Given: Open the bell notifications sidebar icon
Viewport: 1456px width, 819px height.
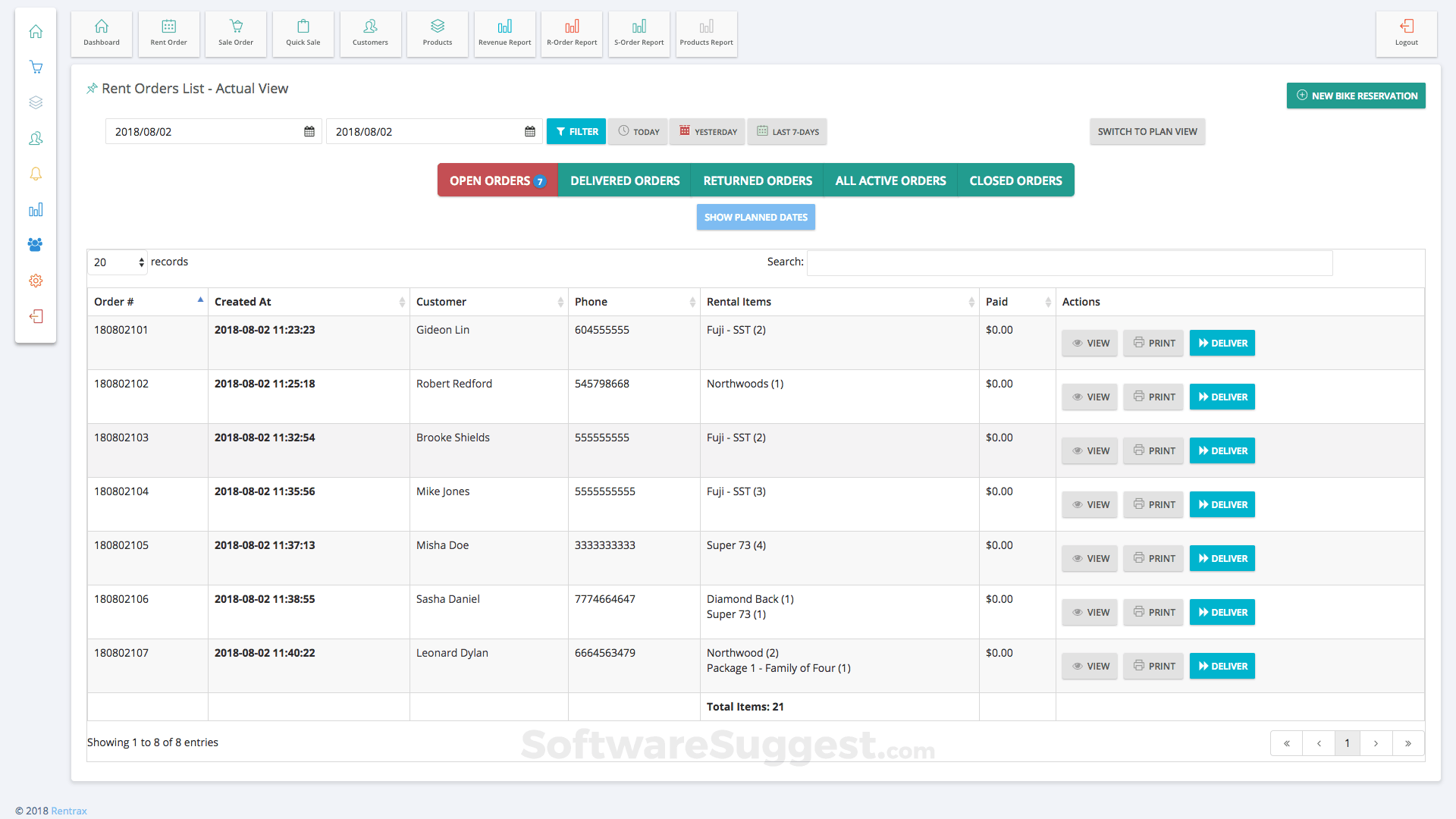Looking at the screenshot, I should coord(36,174).
